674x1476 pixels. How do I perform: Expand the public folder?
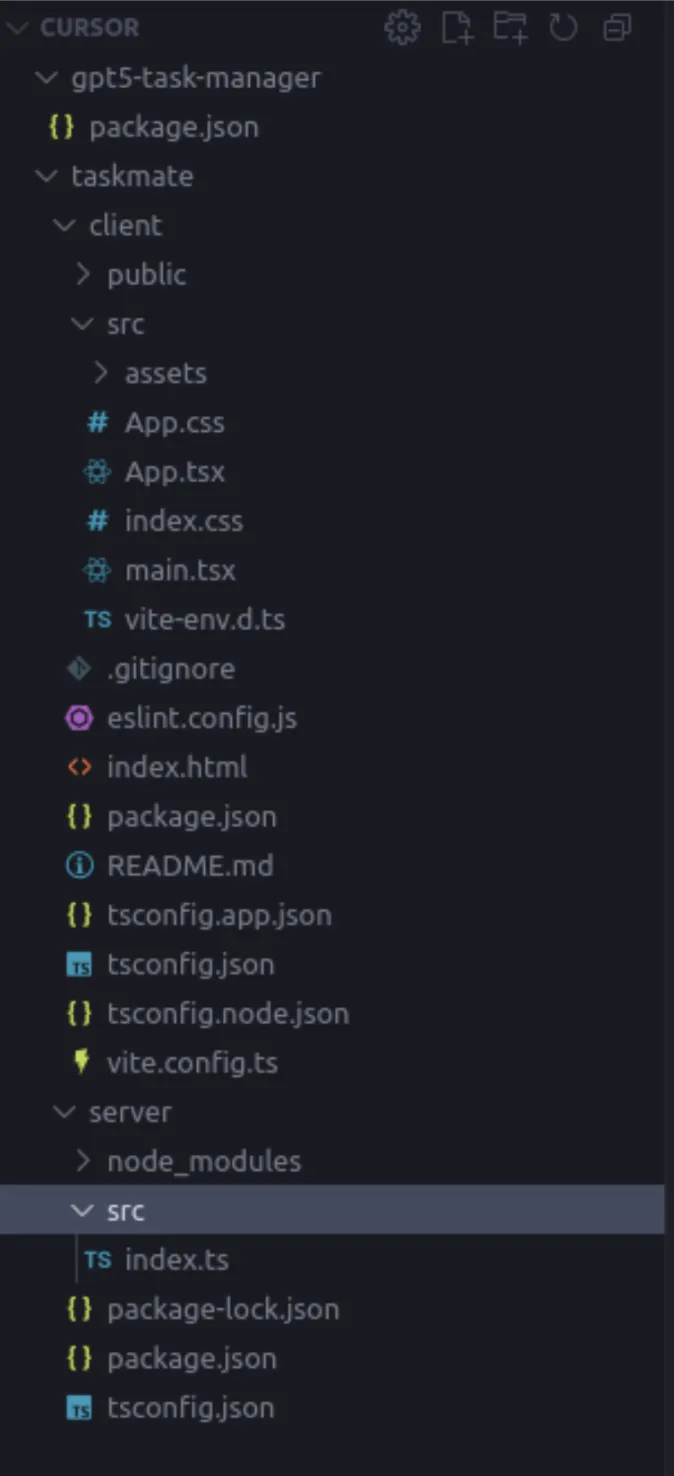146,274
